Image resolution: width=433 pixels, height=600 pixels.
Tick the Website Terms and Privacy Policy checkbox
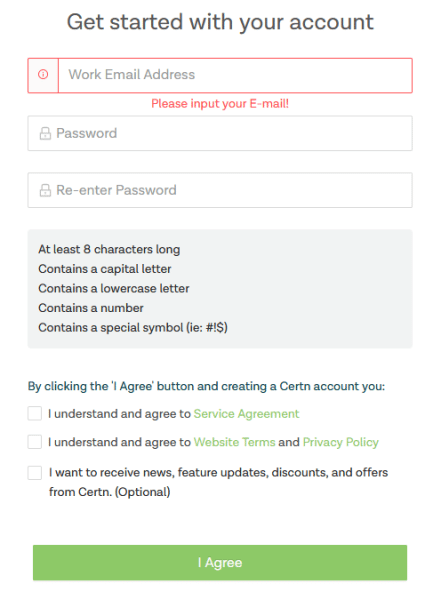pos(34,442)
